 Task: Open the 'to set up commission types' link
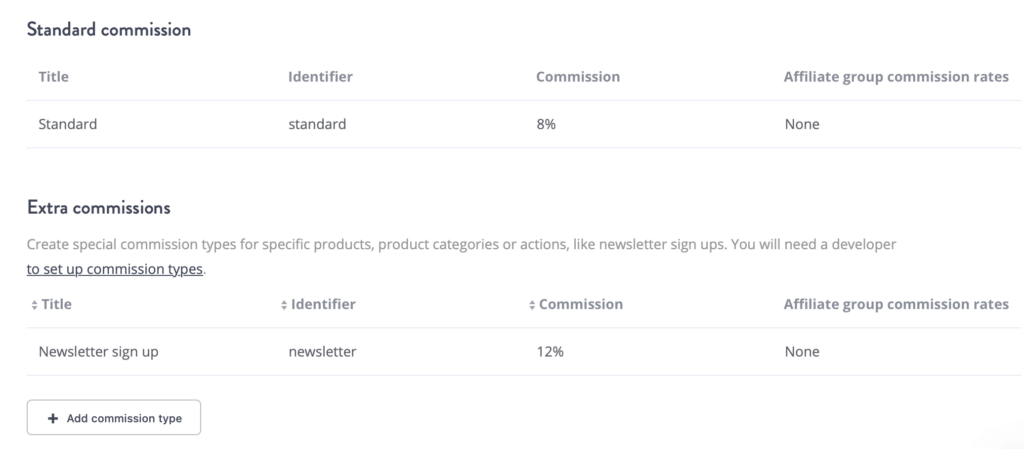pos(115,270)
